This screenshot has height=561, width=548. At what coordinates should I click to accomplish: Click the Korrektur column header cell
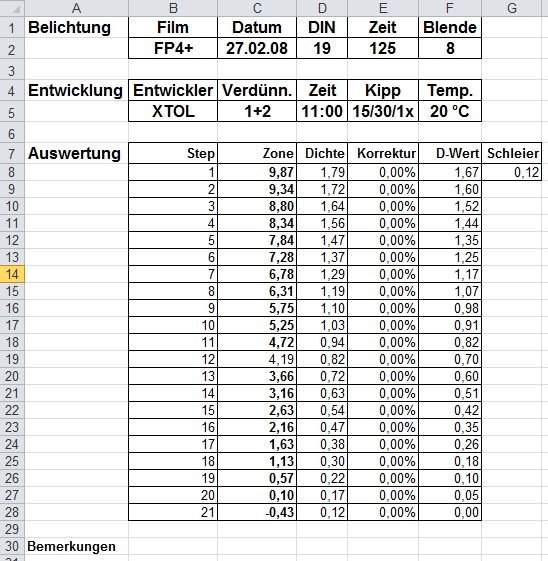pyautogui.click(x=383, y=153)
